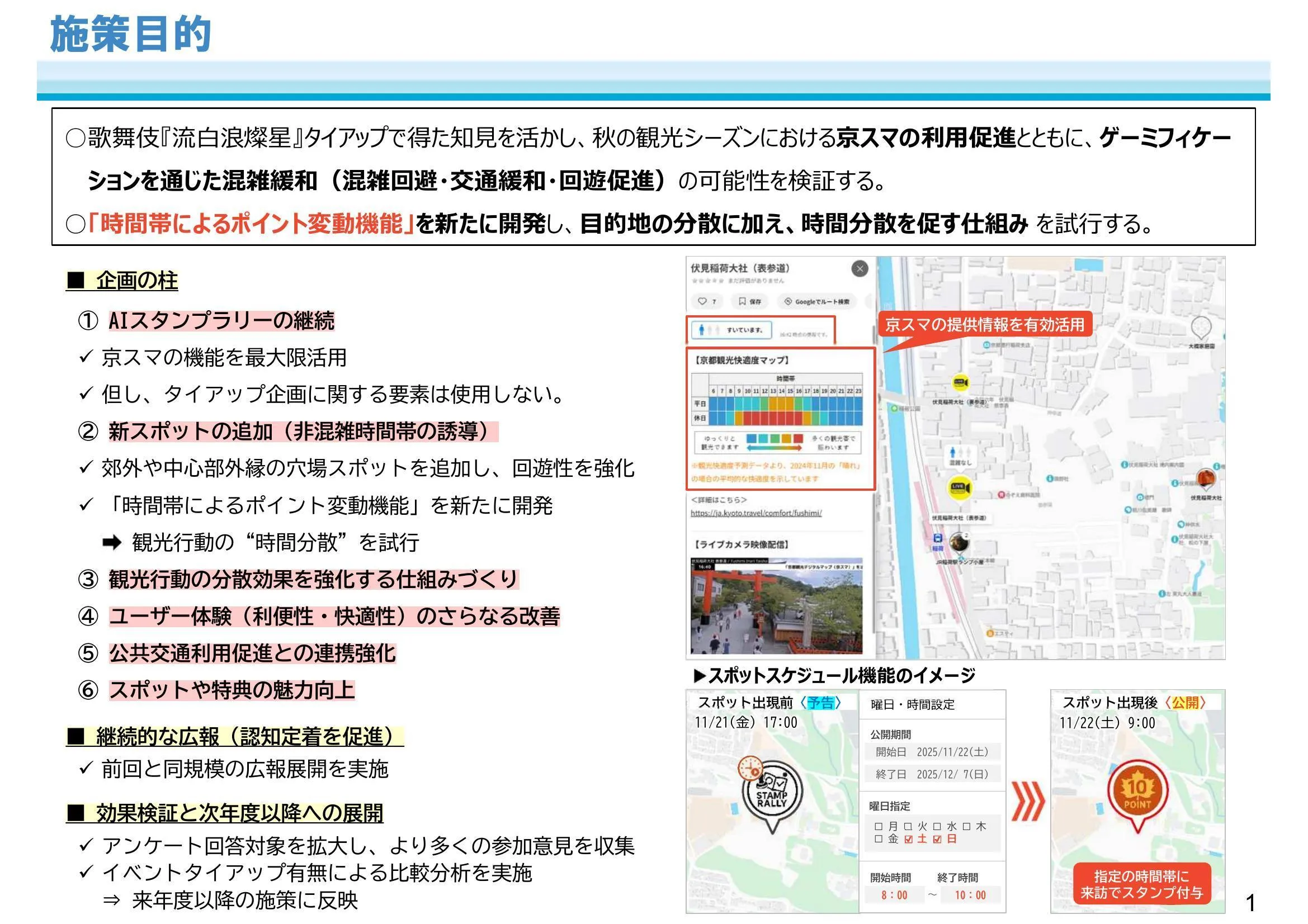Uncheck the 日 weekday checkbox

pos(937,839)
